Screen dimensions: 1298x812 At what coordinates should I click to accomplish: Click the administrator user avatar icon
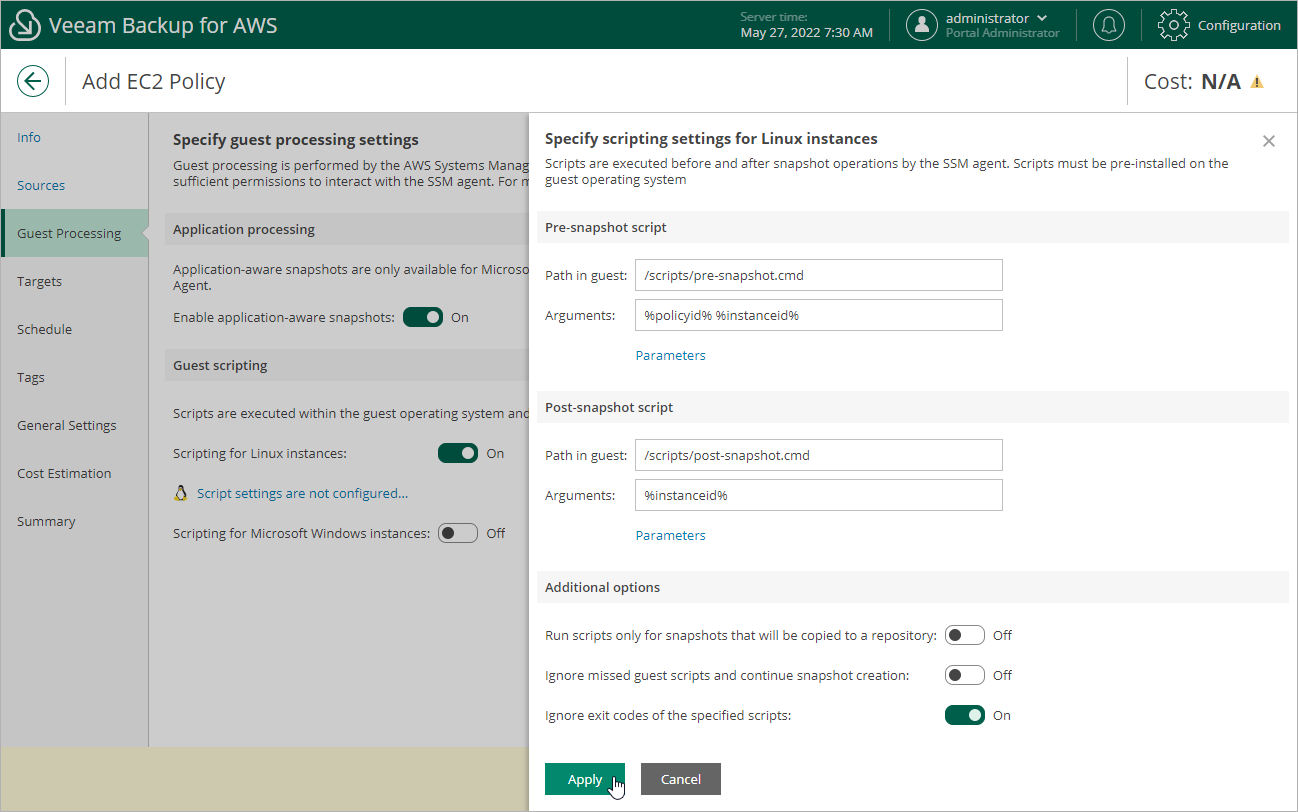[x=921, y=25]
